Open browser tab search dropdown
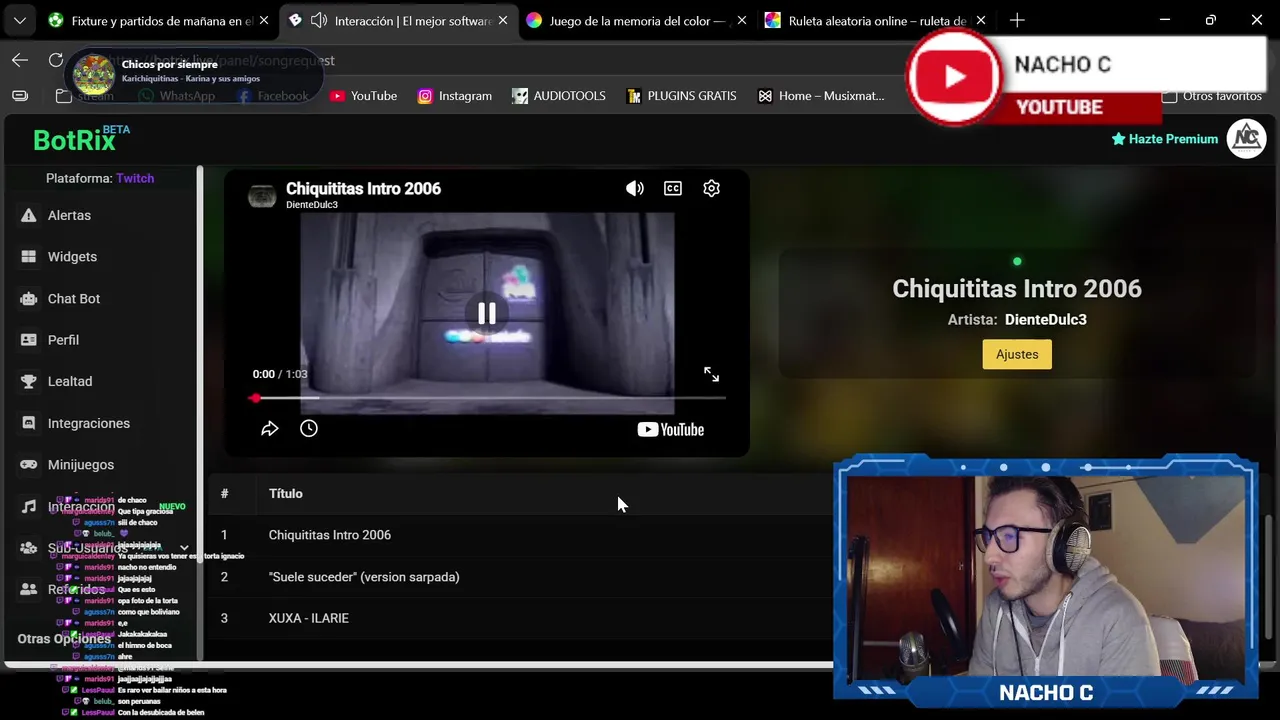Screen dimensions: 1280x720 coord(19,20)
